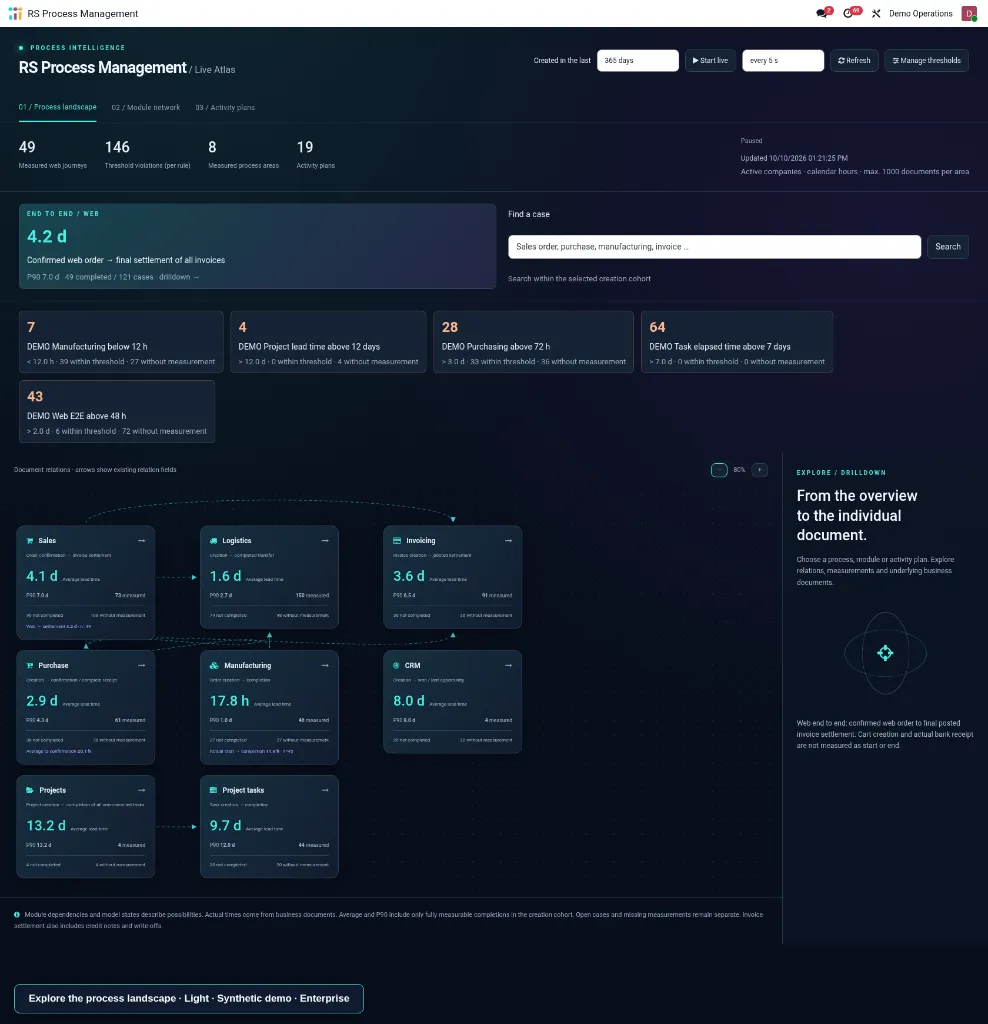Image resolution: width=988 pixels, height=1024 pixels.
Task: Open the every 5 s interval dropdown
Action: click(783, 61)
